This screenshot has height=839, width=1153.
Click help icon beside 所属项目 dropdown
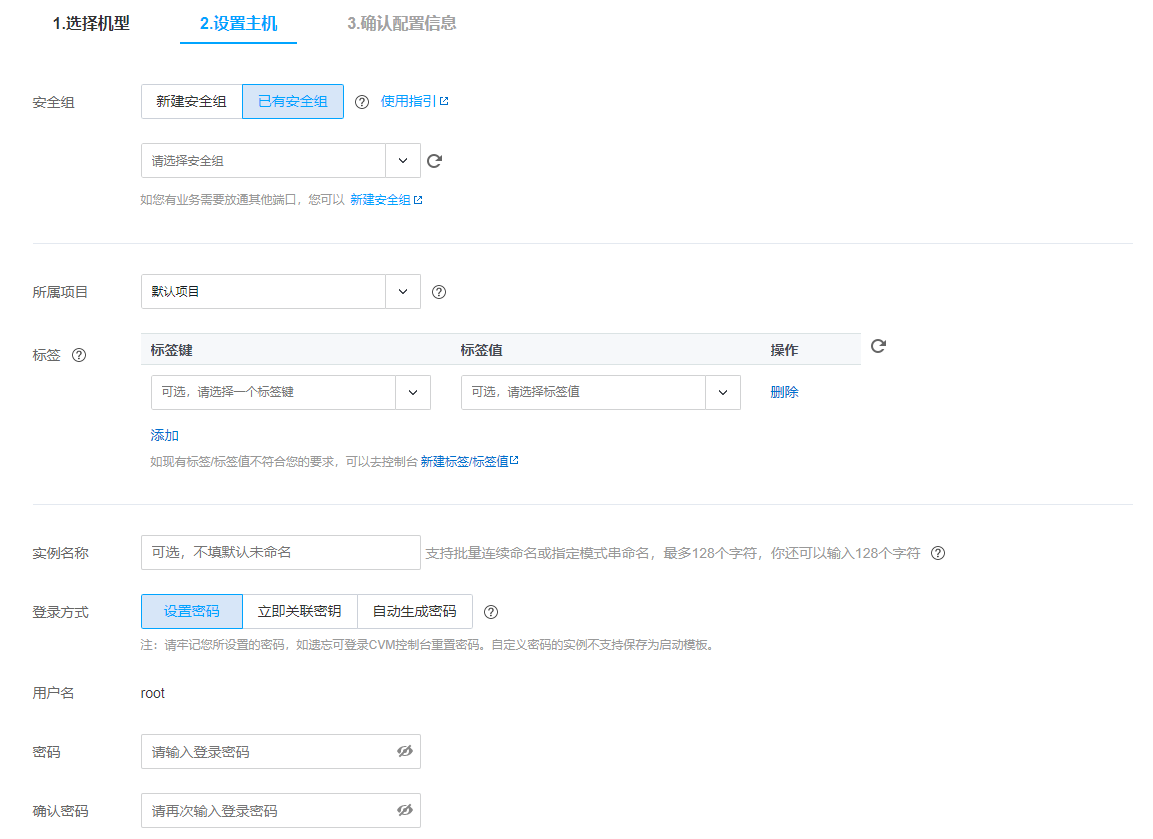(x=438, y=292)
